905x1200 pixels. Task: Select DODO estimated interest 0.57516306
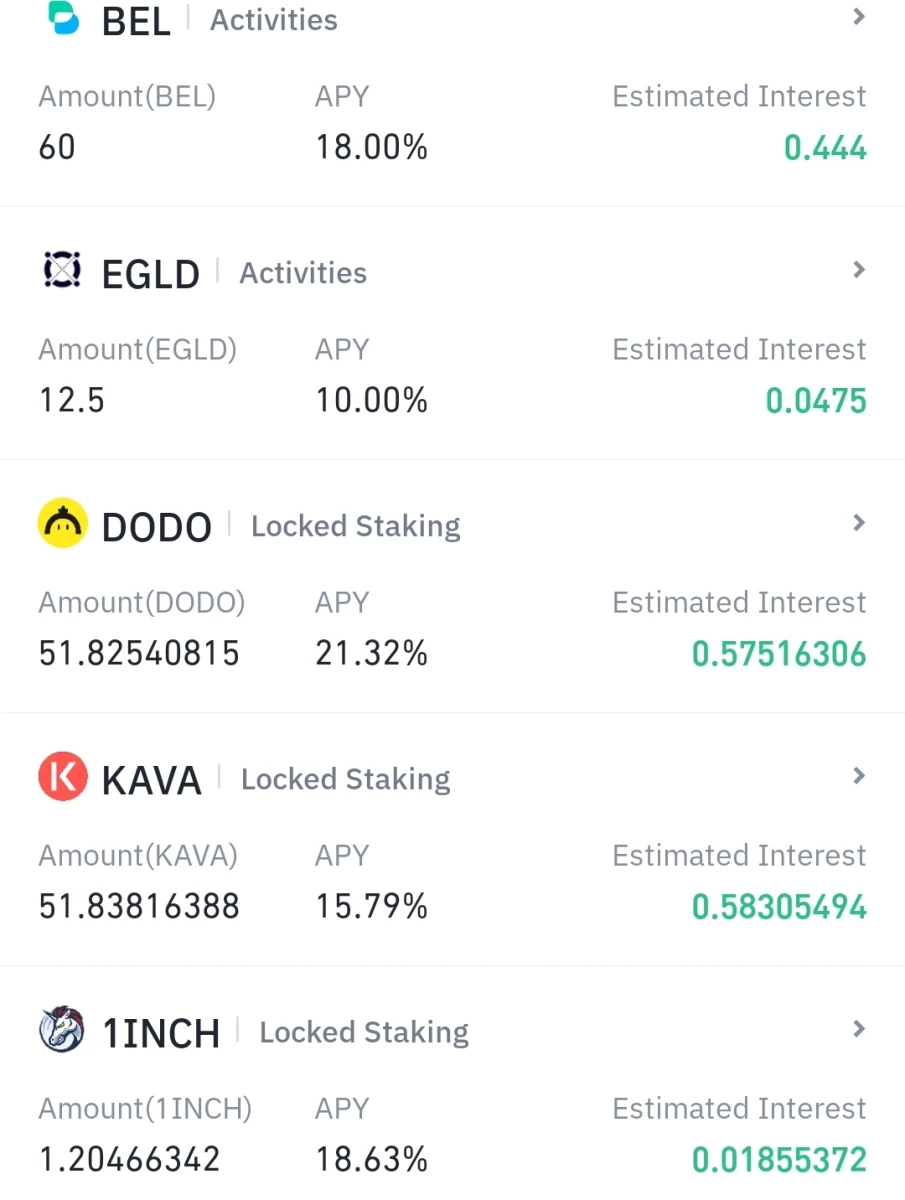(x=779, y=654)
